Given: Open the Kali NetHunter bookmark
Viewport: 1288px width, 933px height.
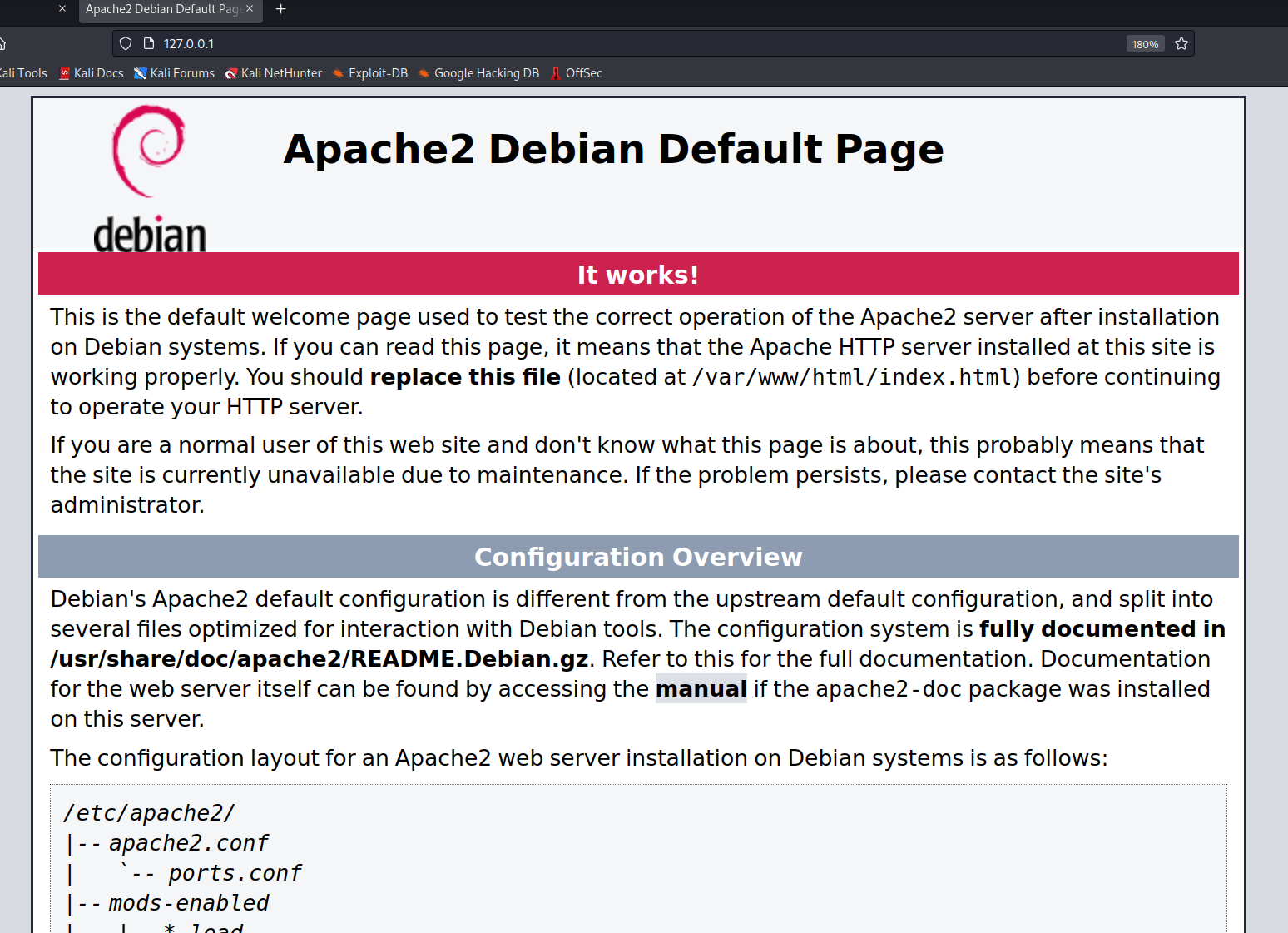Looking at the screenshot, I should [274, 73].
